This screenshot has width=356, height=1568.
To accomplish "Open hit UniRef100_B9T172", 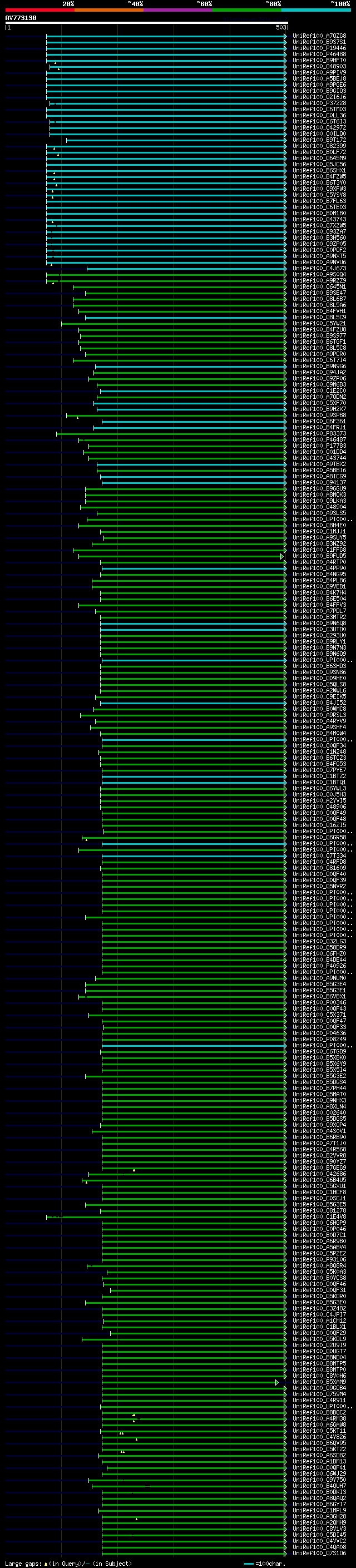I will point(319,140).
